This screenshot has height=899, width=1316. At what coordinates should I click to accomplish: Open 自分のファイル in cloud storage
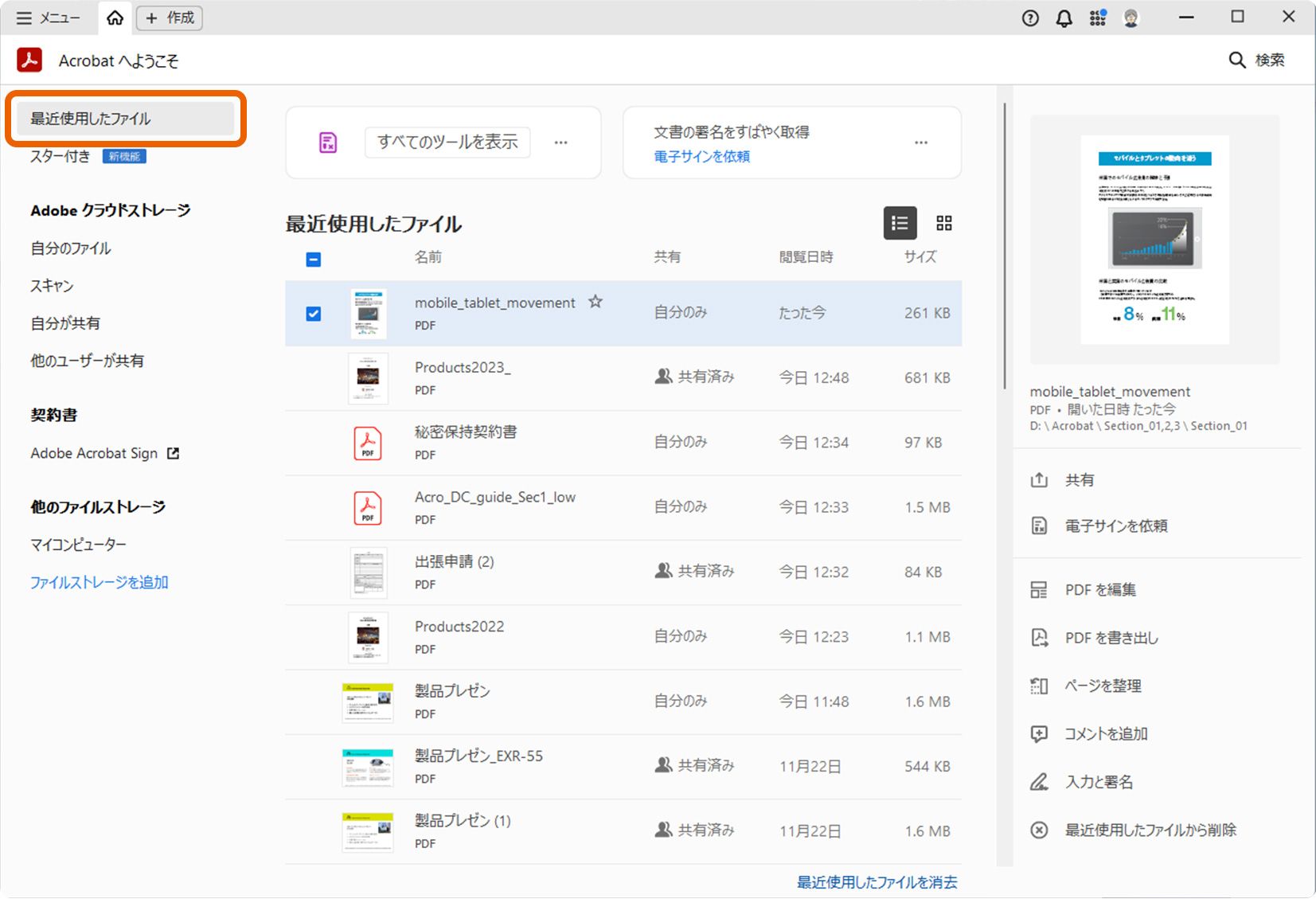(x=71, y=248)
